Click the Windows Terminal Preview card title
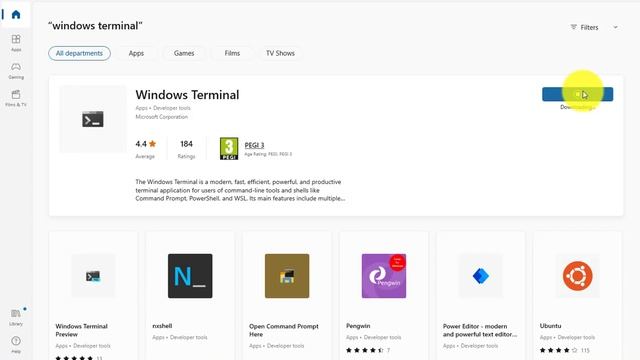This screenshot has height=360, width=640. [x=82, y=330]
